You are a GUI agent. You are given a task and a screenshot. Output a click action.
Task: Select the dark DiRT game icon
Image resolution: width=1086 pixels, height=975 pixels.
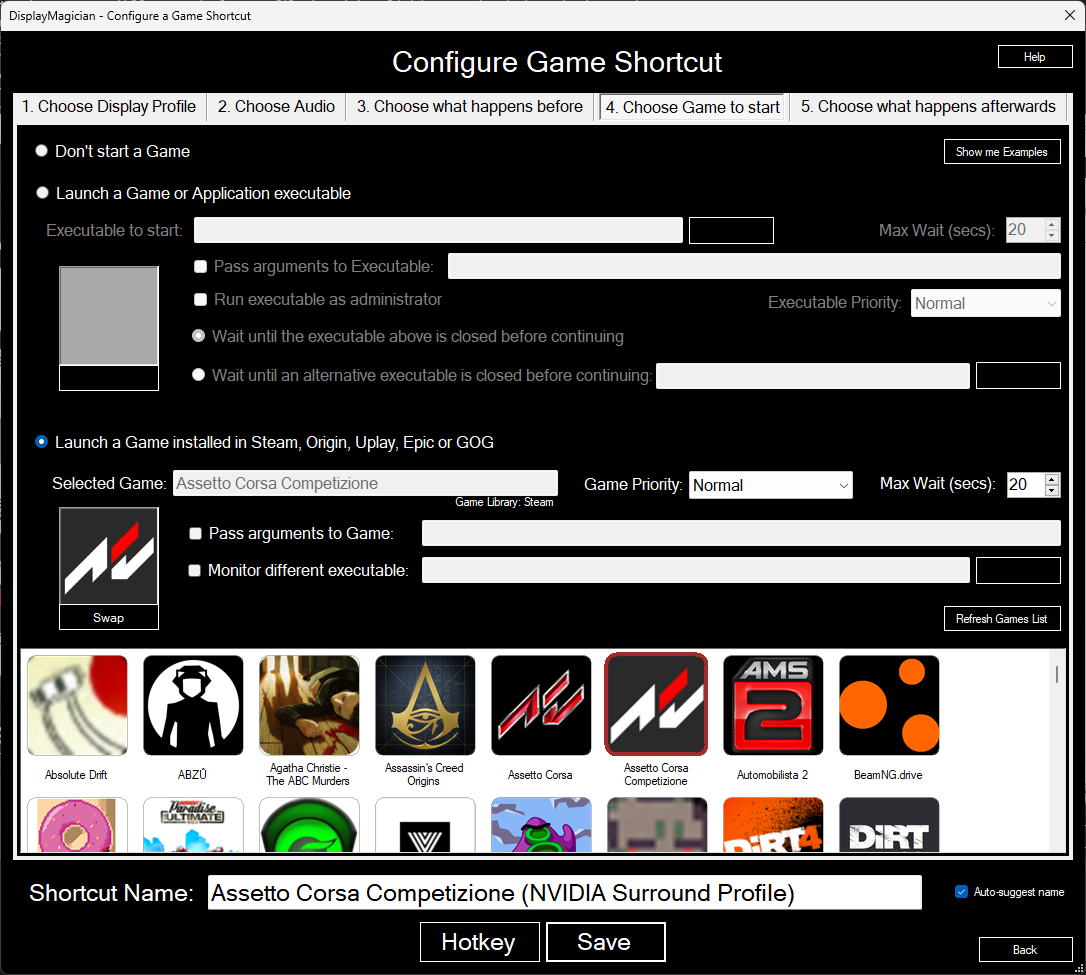click(889, 825)
